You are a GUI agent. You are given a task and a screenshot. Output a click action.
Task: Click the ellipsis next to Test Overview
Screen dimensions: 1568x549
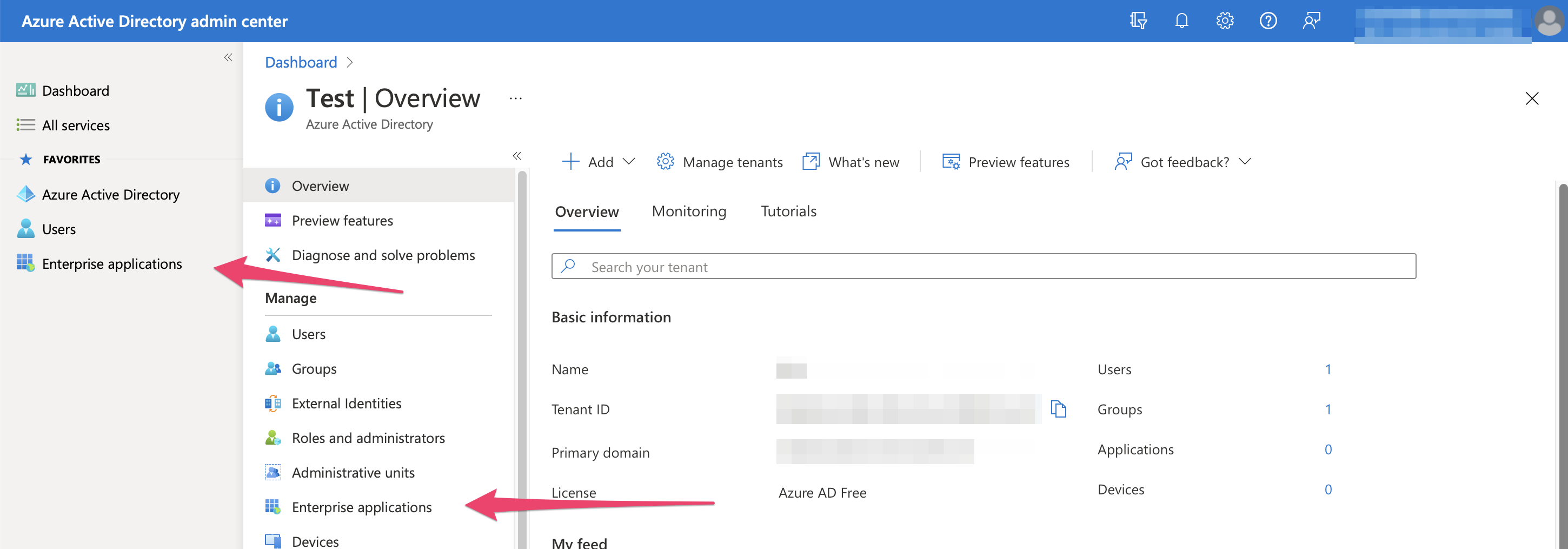point(516,98)
